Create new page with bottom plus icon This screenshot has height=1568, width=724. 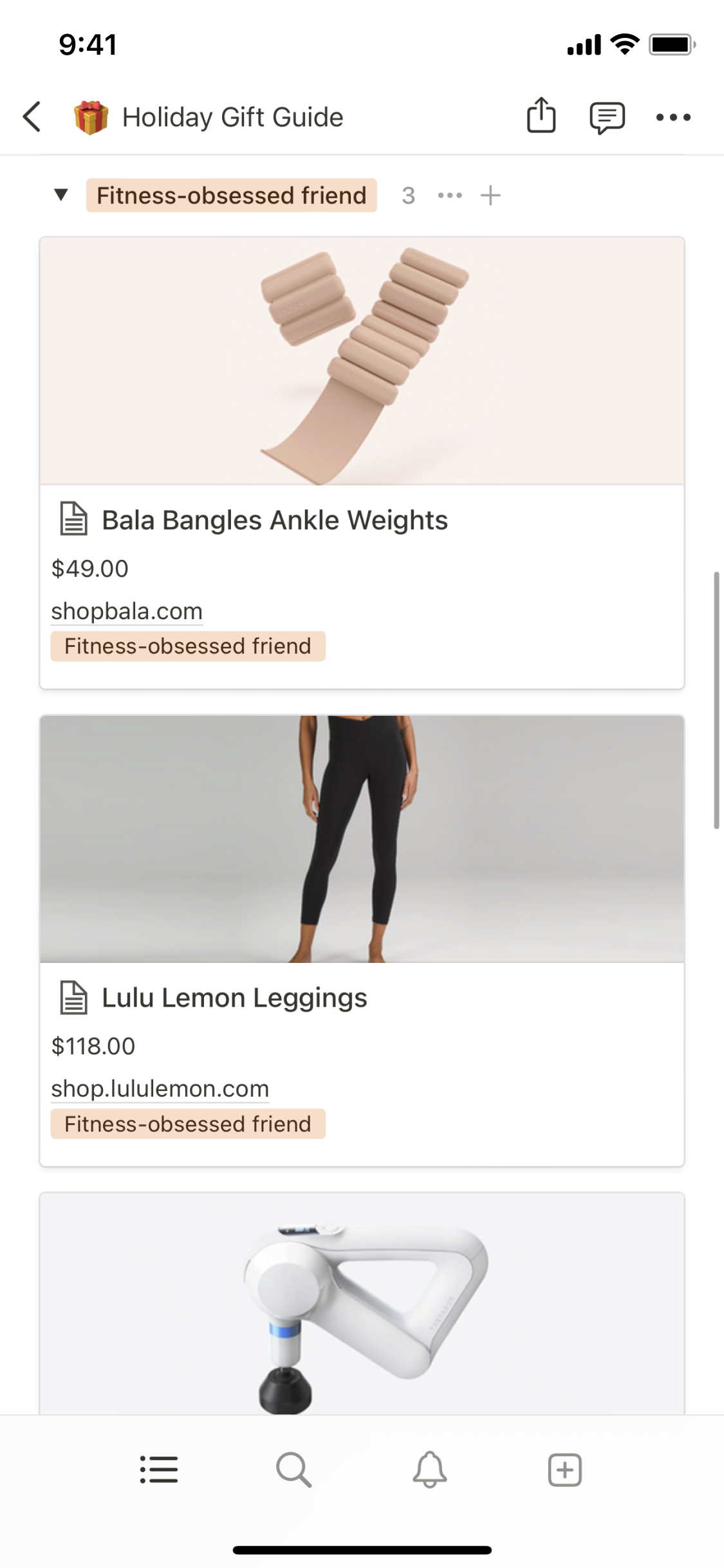click(564, 1470)
